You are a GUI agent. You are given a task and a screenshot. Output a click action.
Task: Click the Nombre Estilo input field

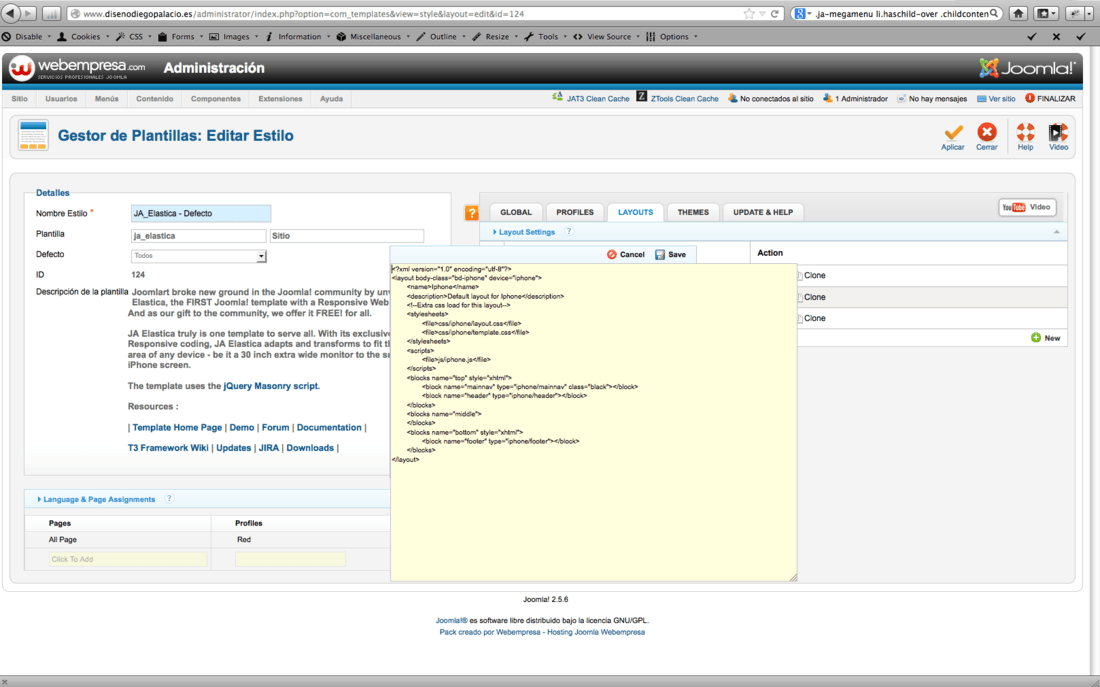click(201, 213)
